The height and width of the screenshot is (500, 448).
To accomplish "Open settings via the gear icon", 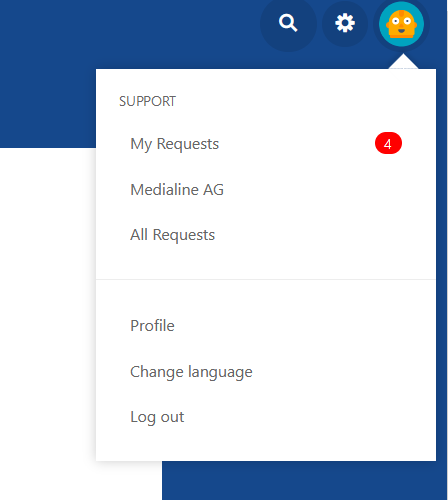I will coord(345,23).
